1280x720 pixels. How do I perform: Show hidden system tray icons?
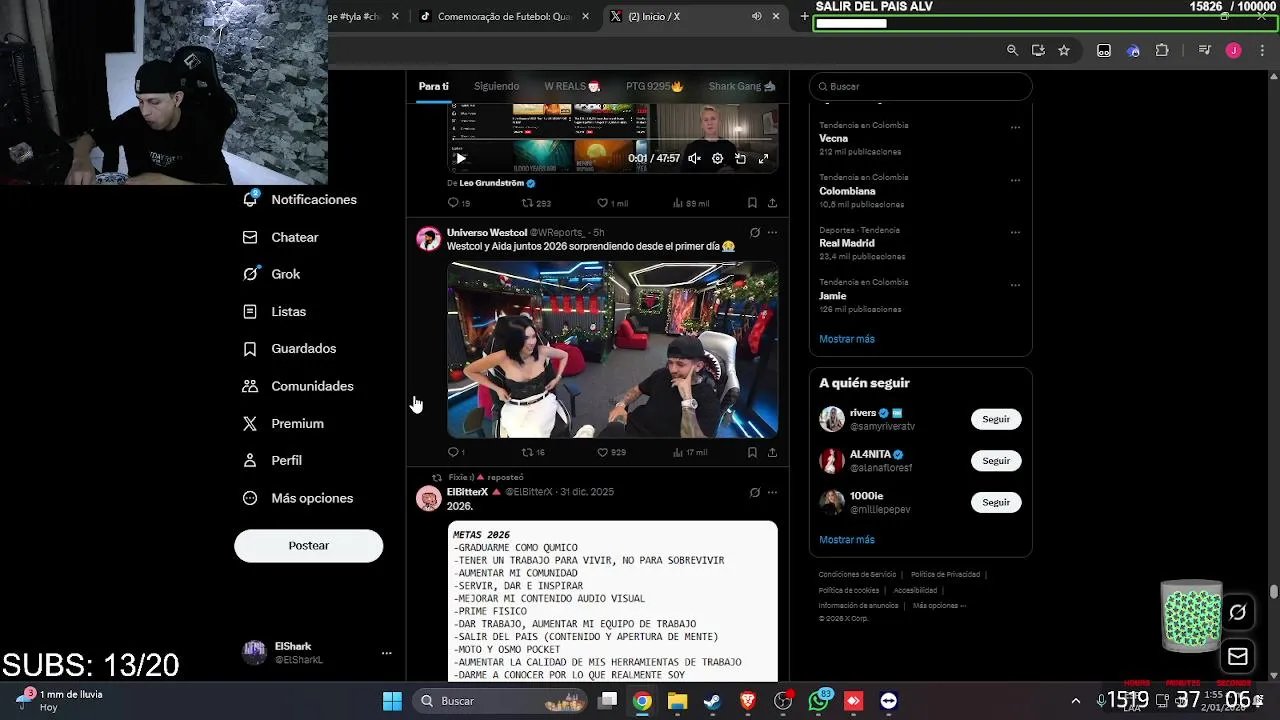point(1075,701)
